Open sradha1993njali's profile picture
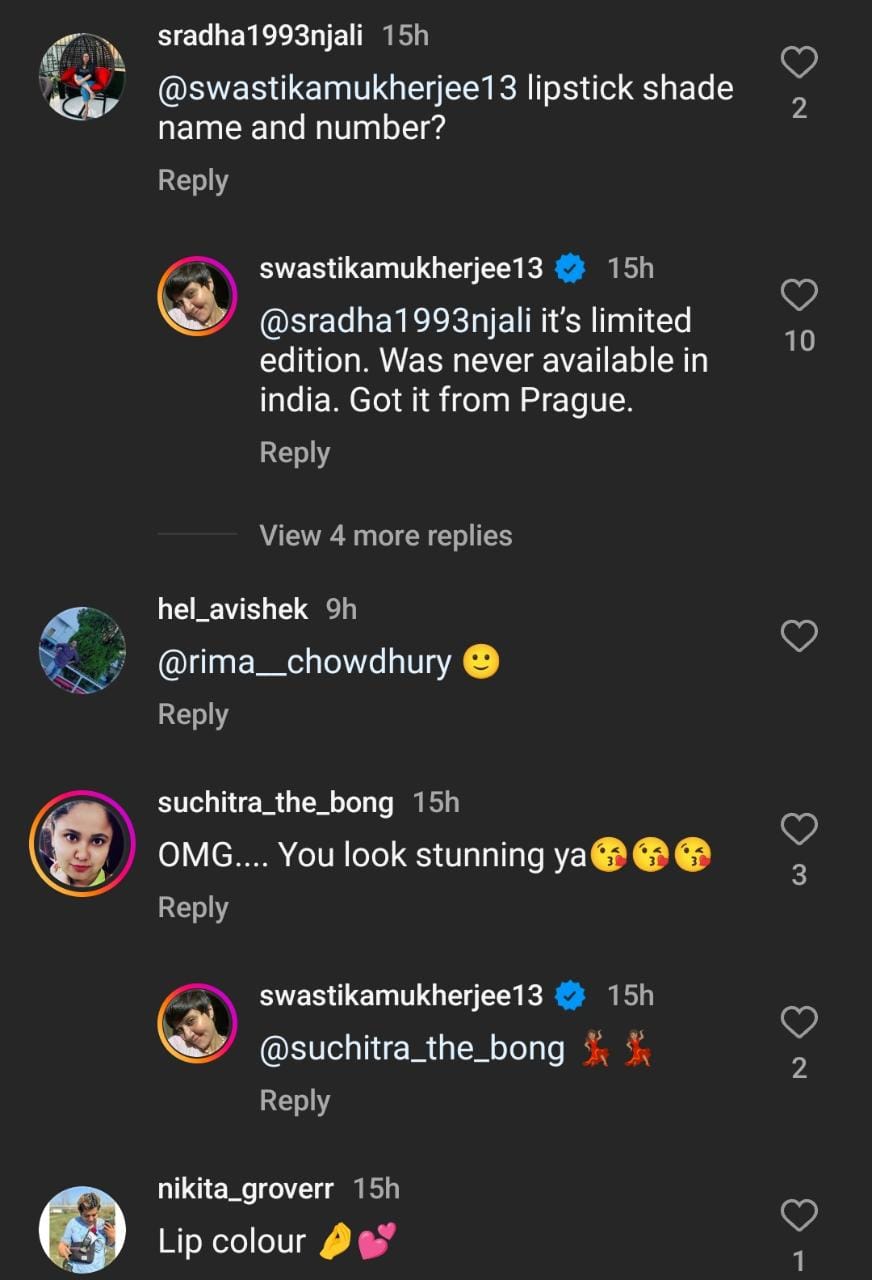Screen dimensions: 872x1280 click(x=82, y=74)
